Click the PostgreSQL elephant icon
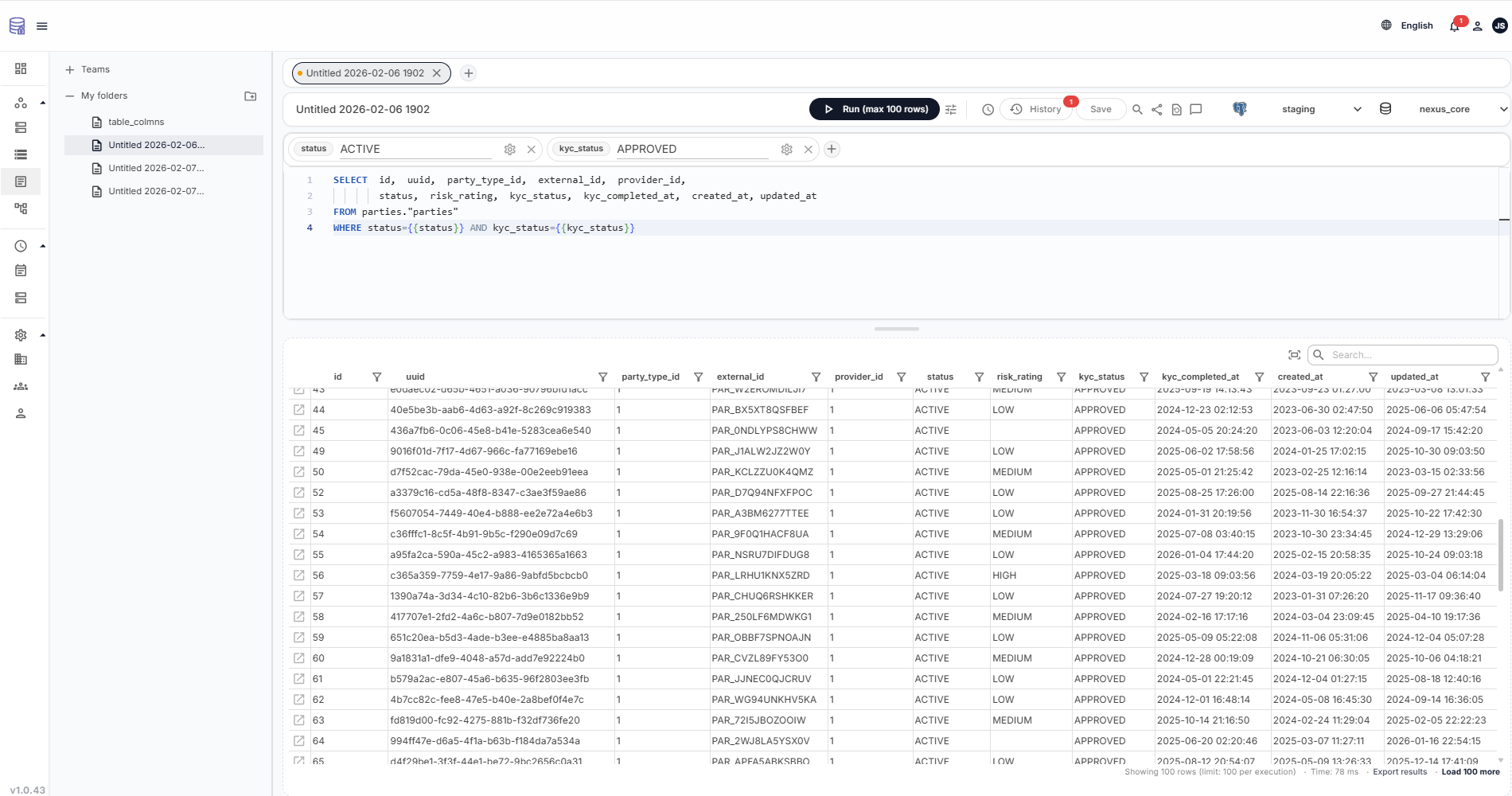This screenshot has height=796, width=1512. [x=1239, y=109]
